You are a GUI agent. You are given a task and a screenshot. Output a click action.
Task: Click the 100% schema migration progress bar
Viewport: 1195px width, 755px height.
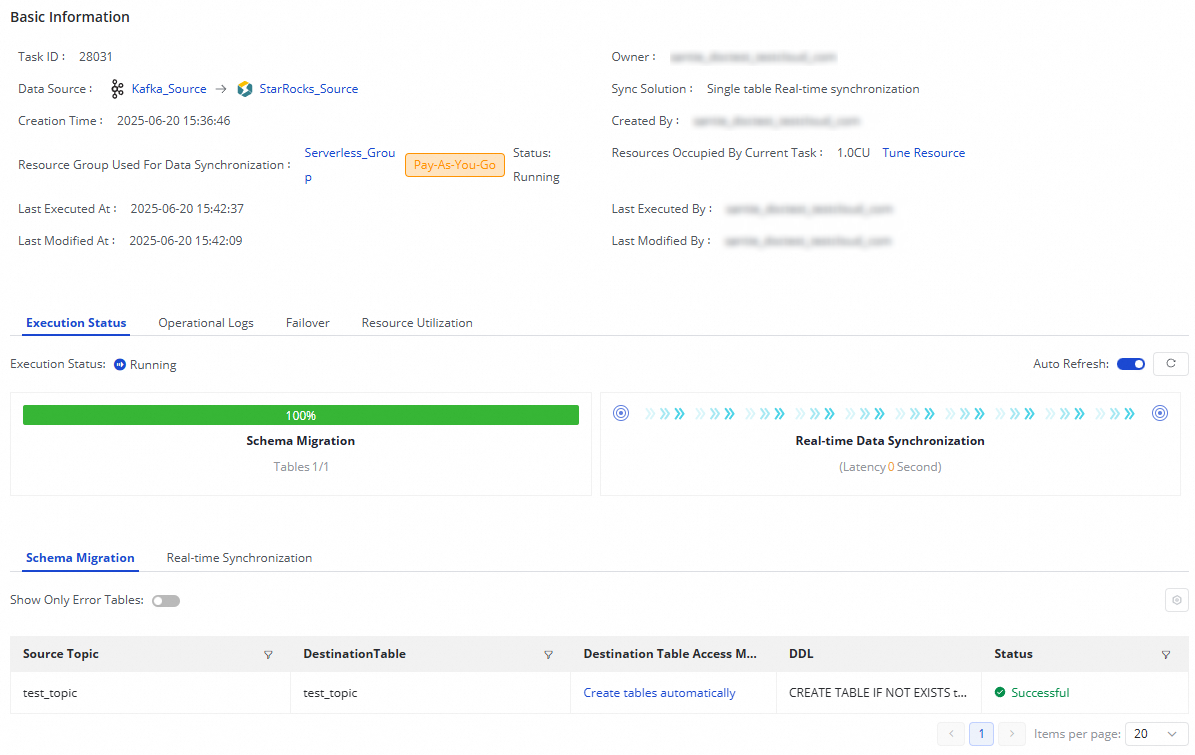pyautogui.click(x=301, y=415)
